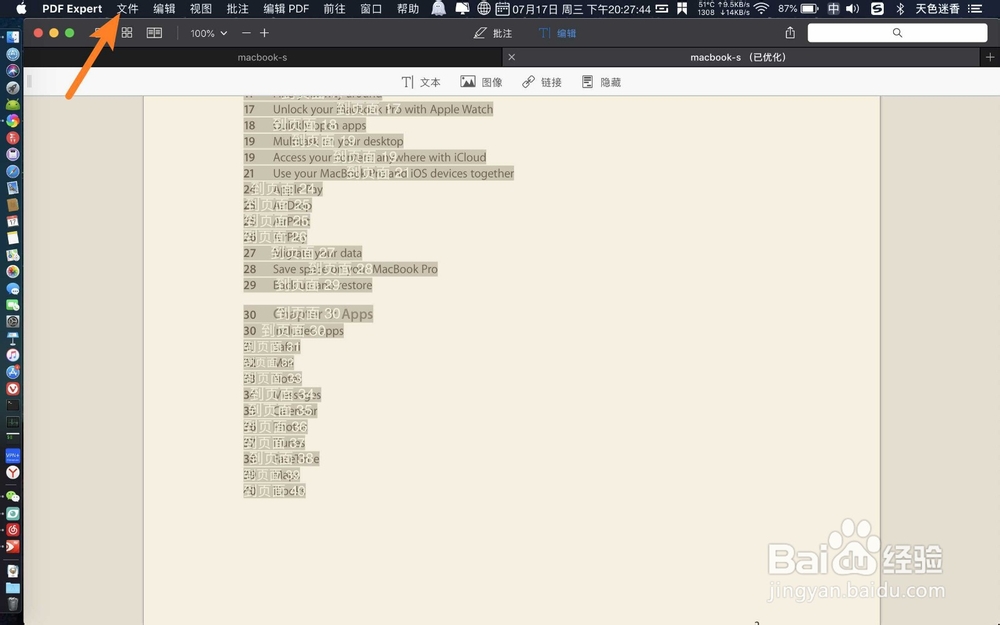Open the VPN app in dock
Screen dimensions: 1000x625
(13, 455)
